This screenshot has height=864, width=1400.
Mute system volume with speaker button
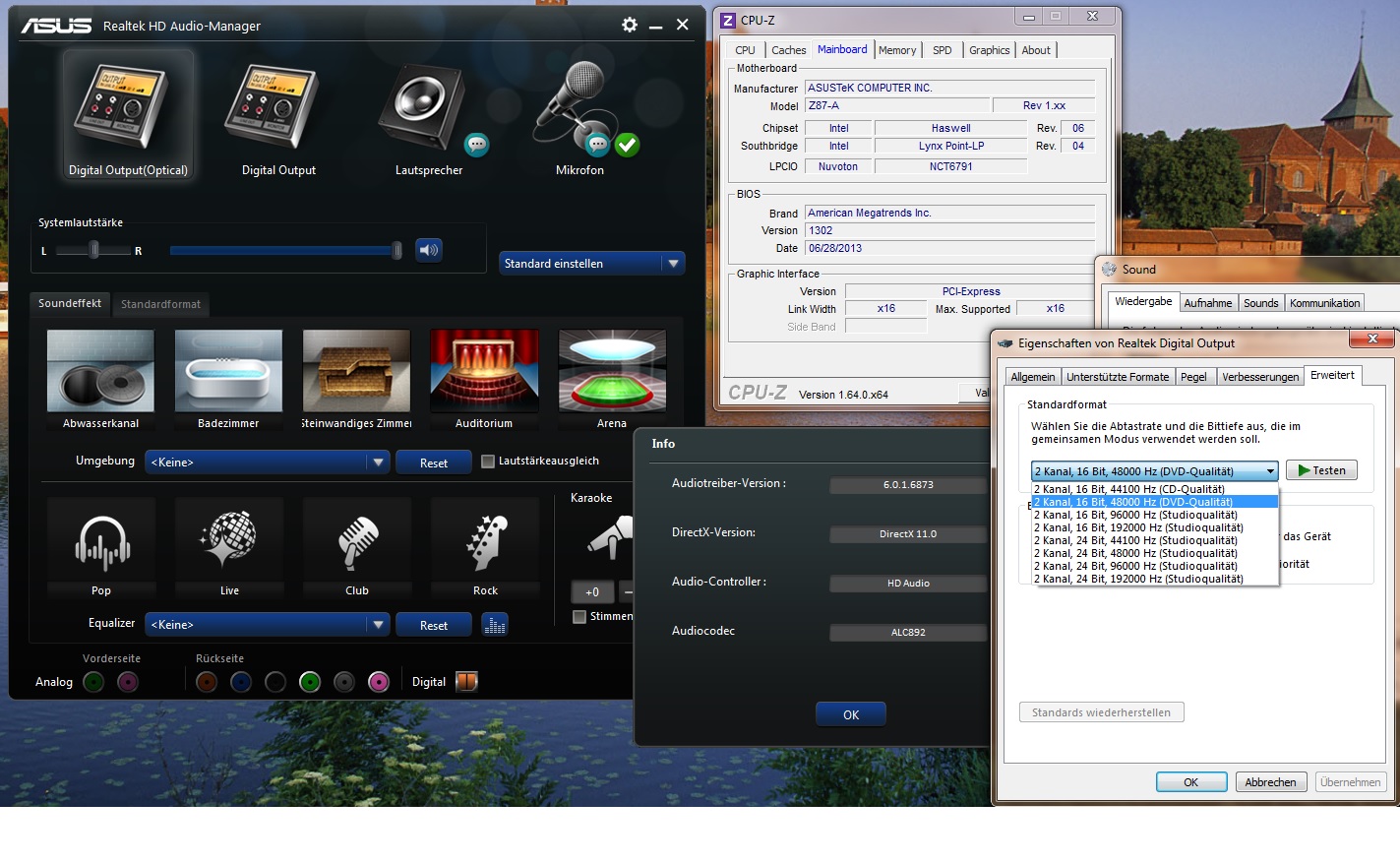(428, 250)
